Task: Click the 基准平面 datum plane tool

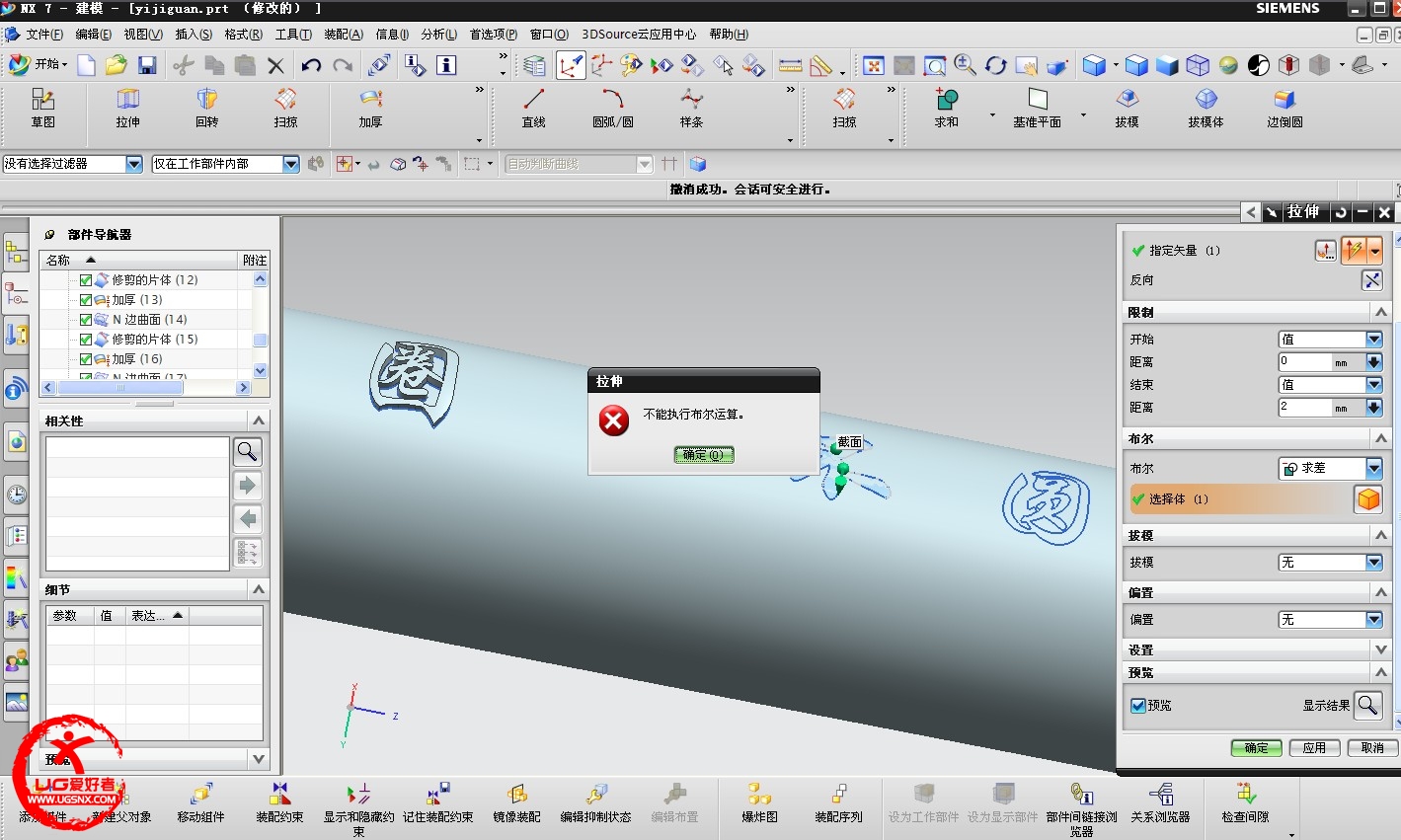Action: (1037, 108)
